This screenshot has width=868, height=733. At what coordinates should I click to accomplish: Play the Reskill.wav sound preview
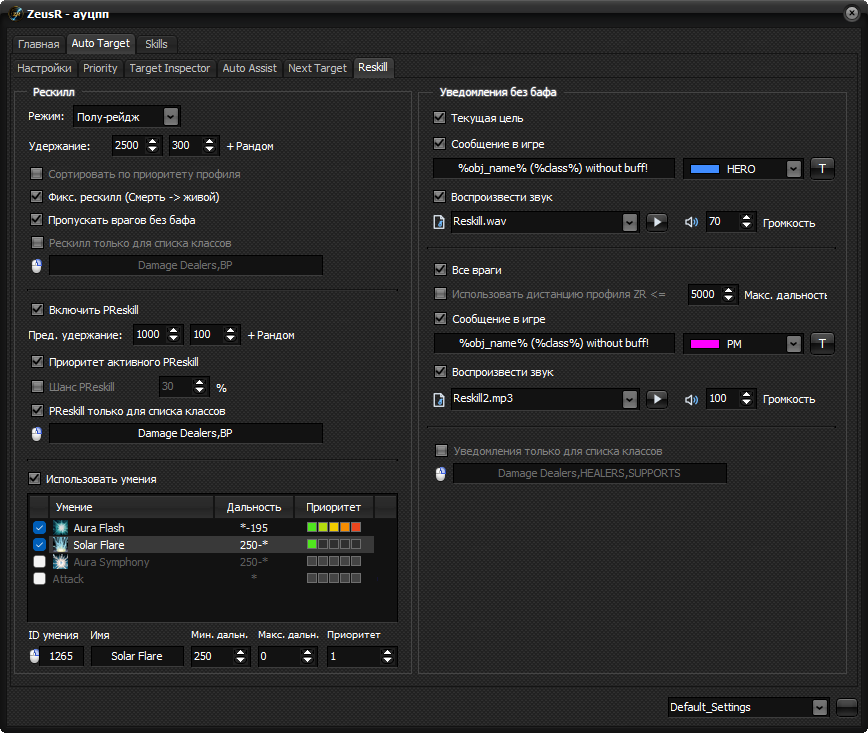(657, 222)
